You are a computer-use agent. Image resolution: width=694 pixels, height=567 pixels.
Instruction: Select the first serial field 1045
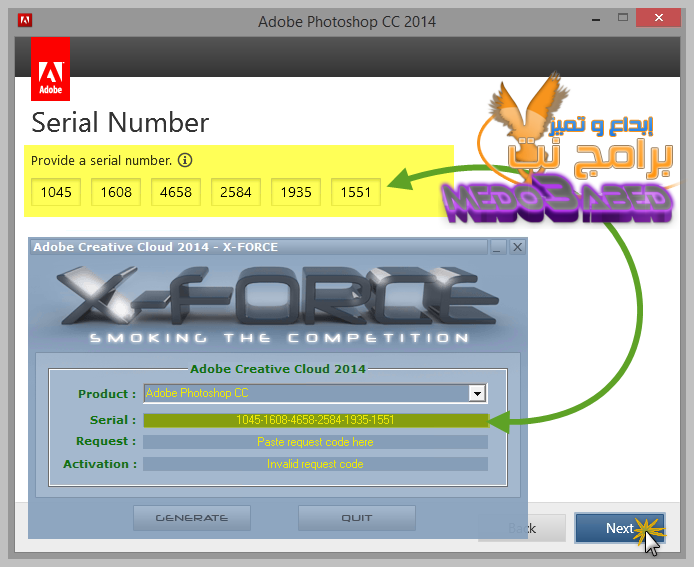[x=56, y=192]
